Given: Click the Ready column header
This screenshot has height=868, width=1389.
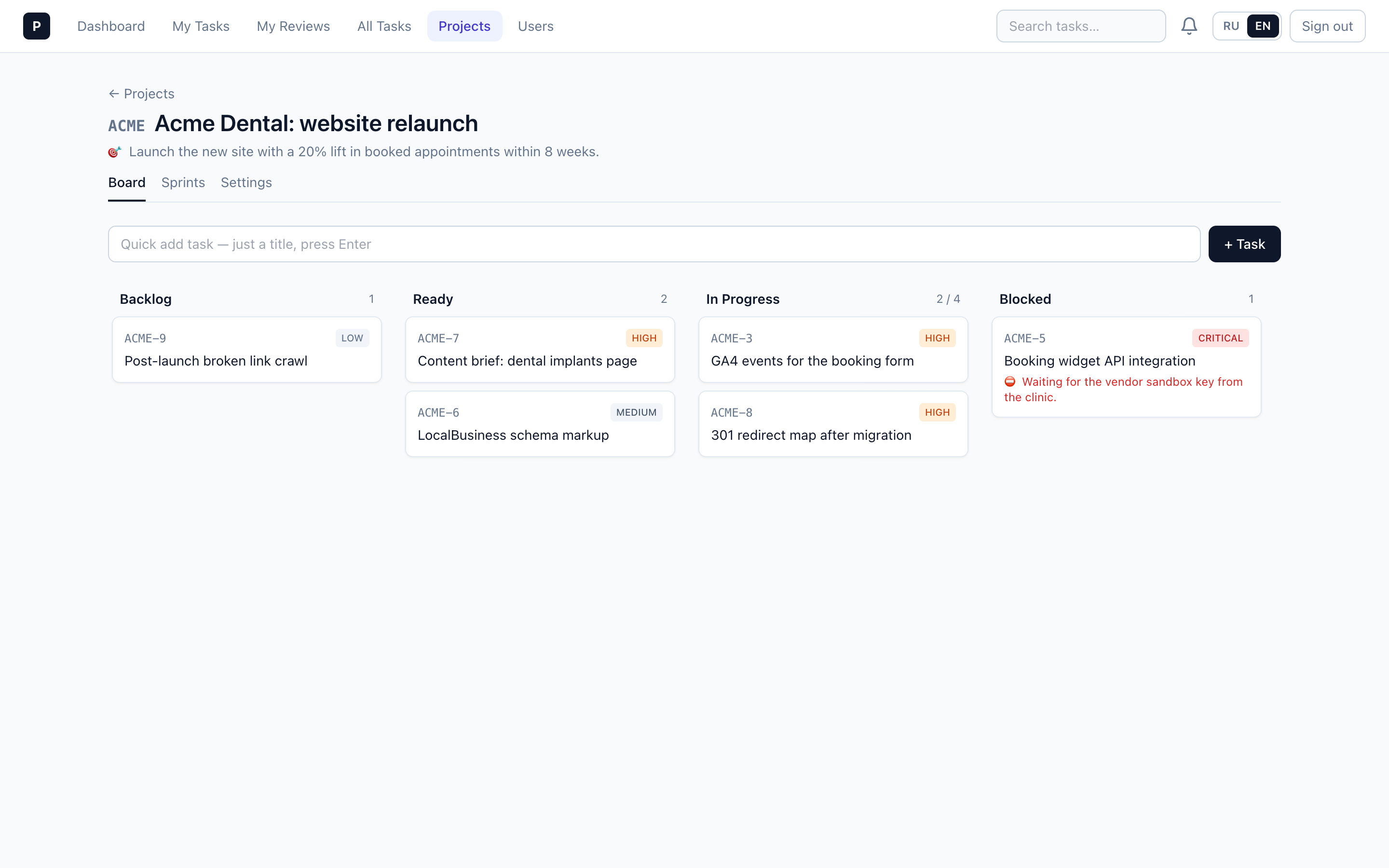Looking at the screenshot, I should (x=433, y=299).
